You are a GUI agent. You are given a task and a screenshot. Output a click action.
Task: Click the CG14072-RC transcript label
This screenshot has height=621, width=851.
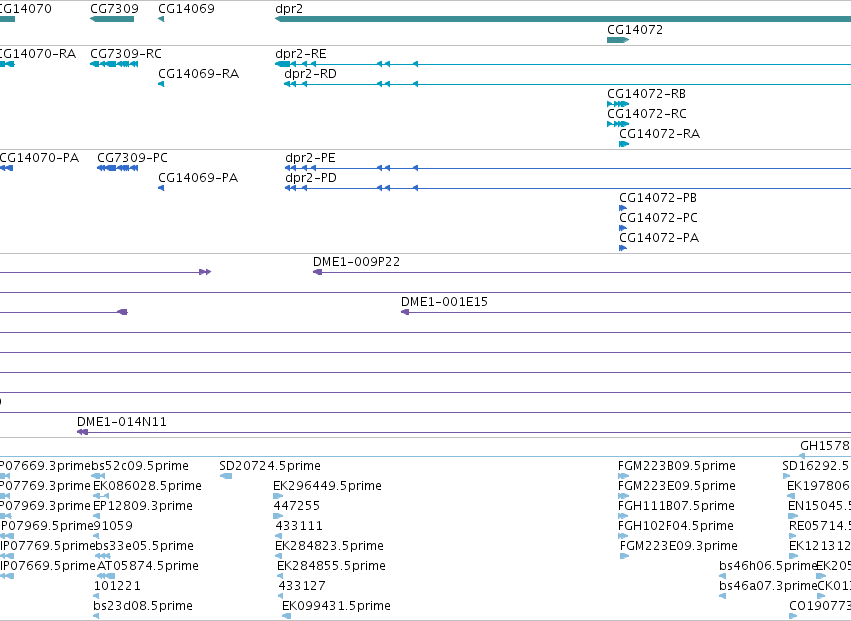coord(647,113)
